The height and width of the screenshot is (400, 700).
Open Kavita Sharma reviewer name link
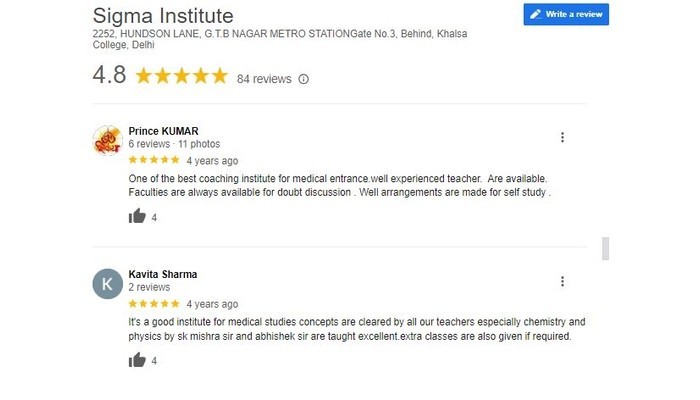coord(163,275)
